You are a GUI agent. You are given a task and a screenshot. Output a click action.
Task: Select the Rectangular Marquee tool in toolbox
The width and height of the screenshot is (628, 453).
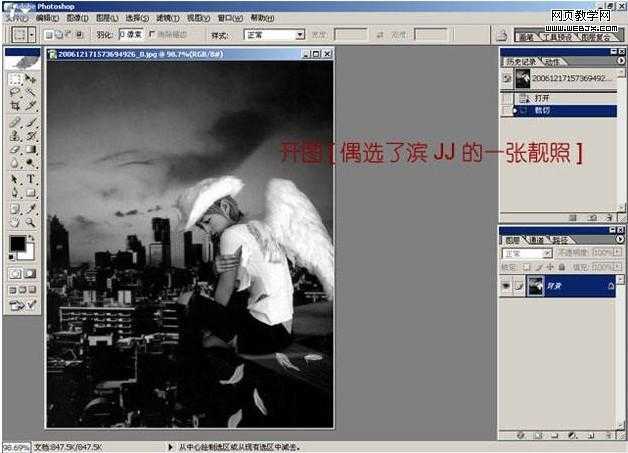tap(15, 79)
